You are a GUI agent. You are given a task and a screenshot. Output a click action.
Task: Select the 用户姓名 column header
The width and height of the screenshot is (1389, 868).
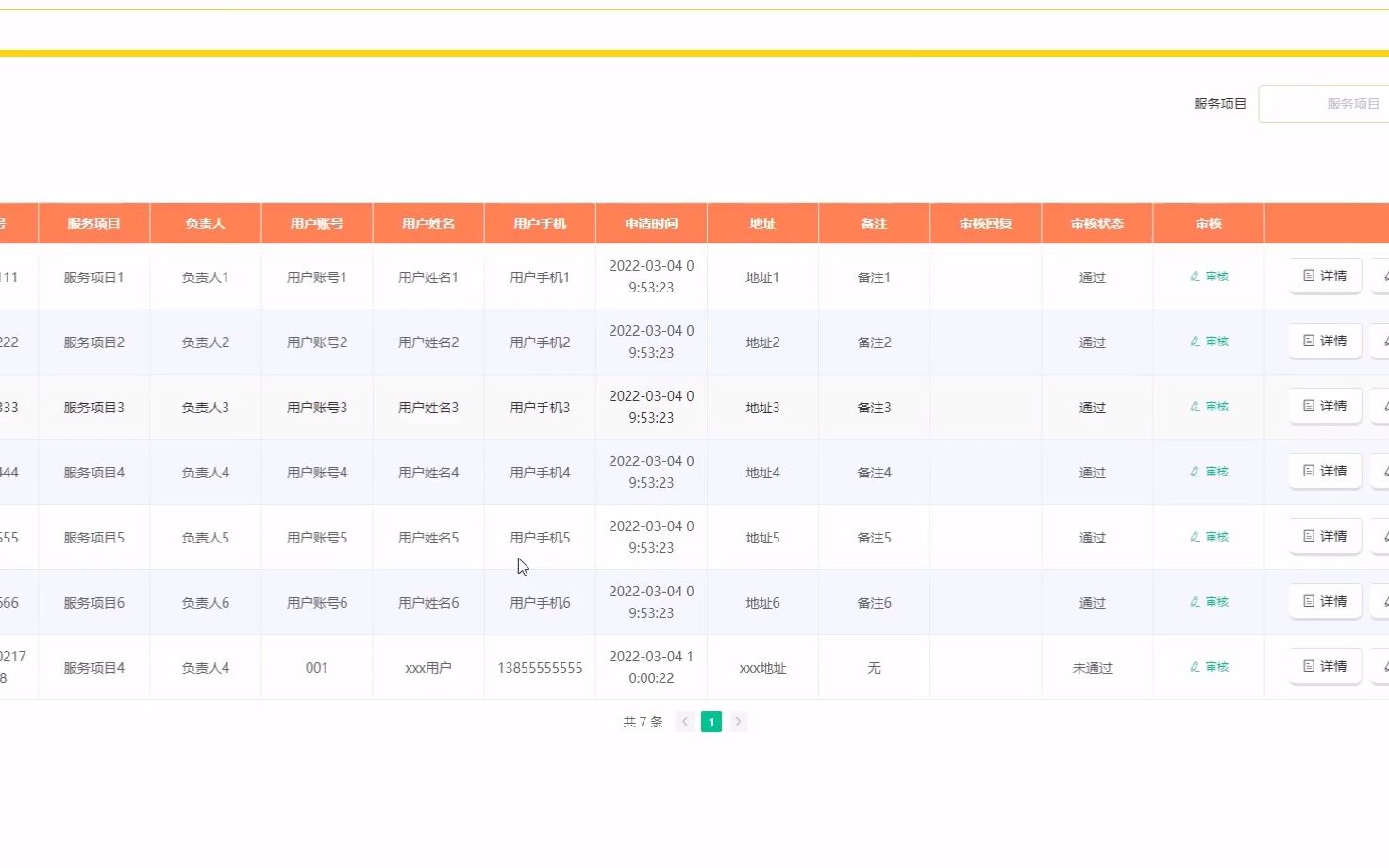[x=428, y=224]
